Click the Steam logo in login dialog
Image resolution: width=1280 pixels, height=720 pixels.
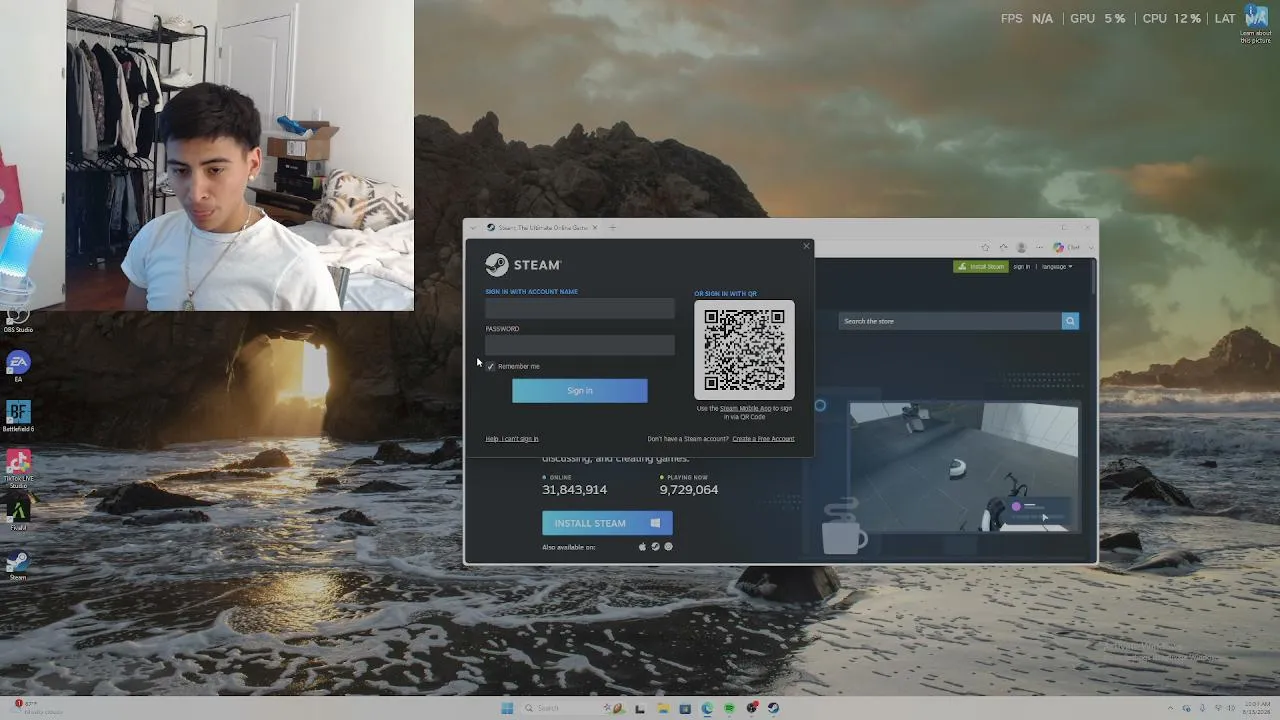pyautogui.click(x=523, y=265)
